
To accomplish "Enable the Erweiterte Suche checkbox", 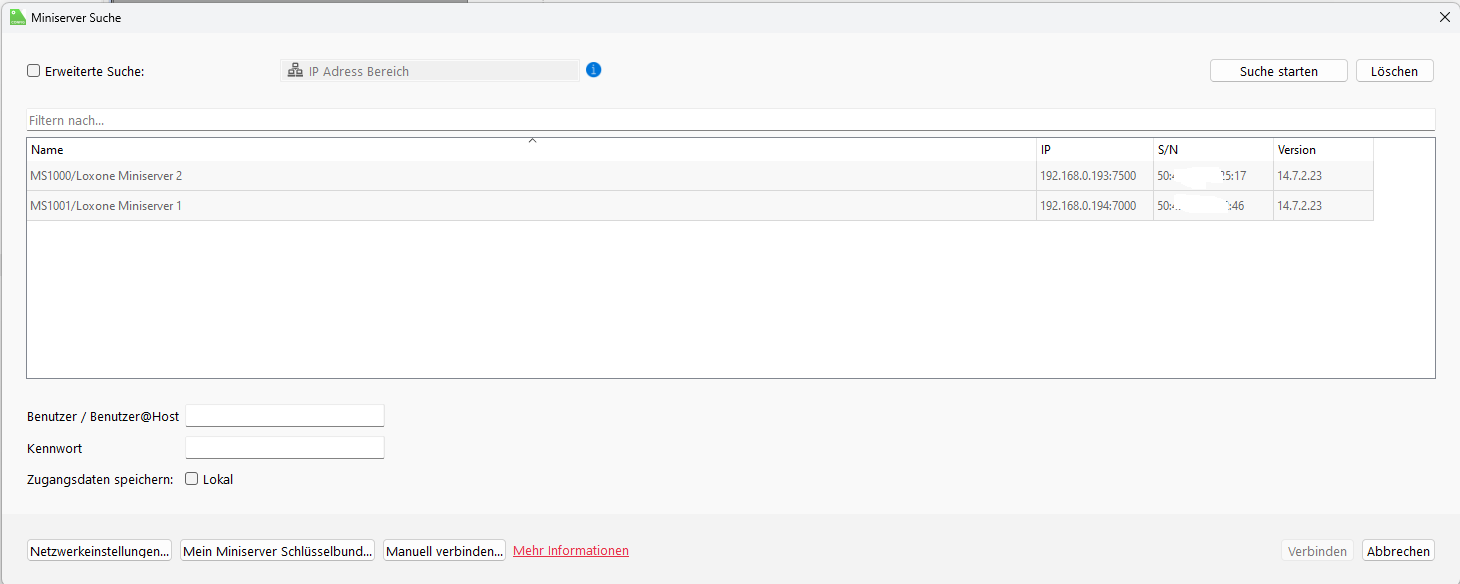I will [33, 71].
